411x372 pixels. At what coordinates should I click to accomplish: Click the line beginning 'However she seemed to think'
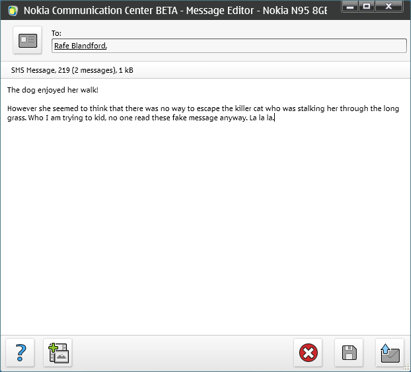pos(203,109)
